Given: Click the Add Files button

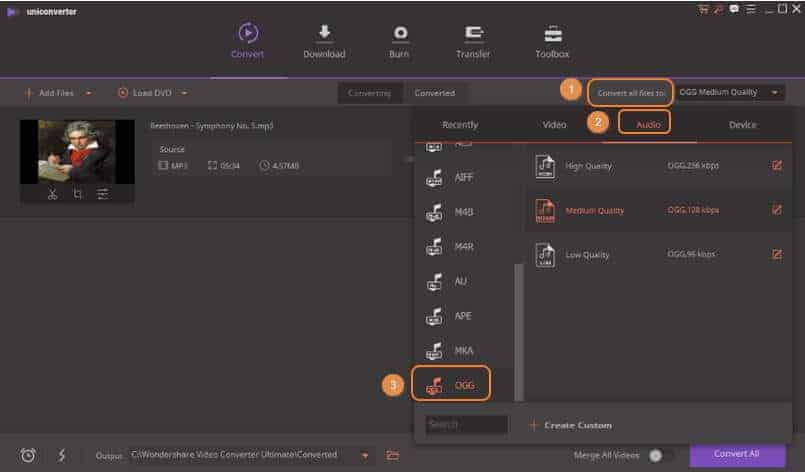Looking at the screenshot, I should 49,93.
